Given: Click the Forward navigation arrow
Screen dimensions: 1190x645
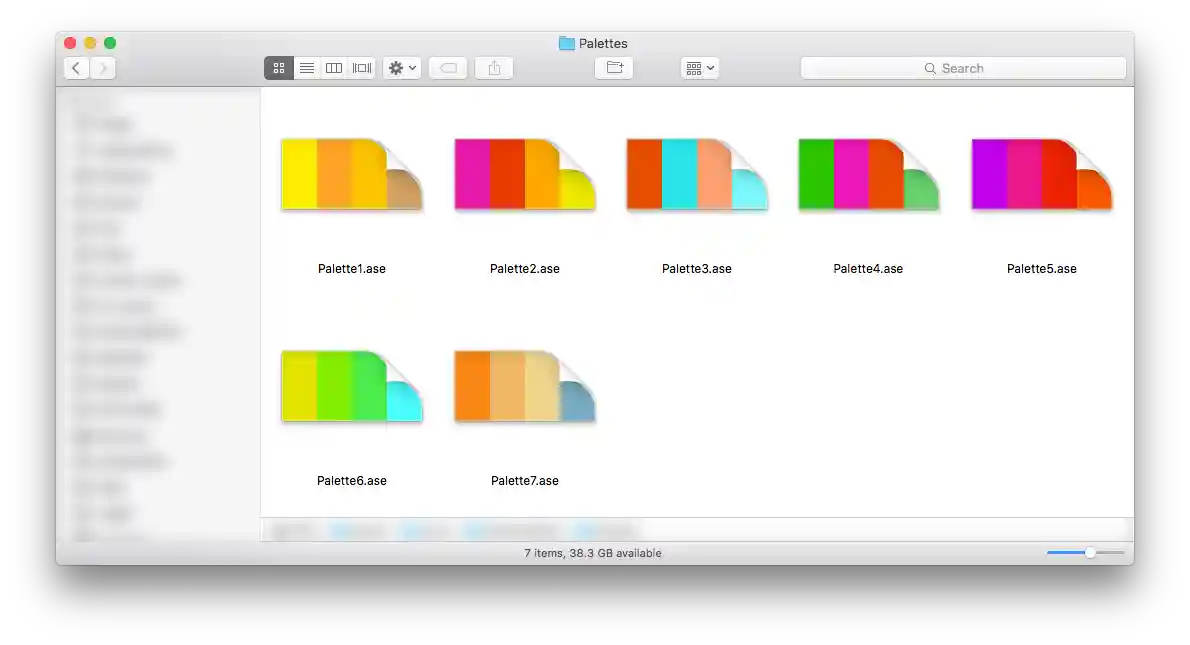Looking at the screenshot, I should [x=103, y=68].
